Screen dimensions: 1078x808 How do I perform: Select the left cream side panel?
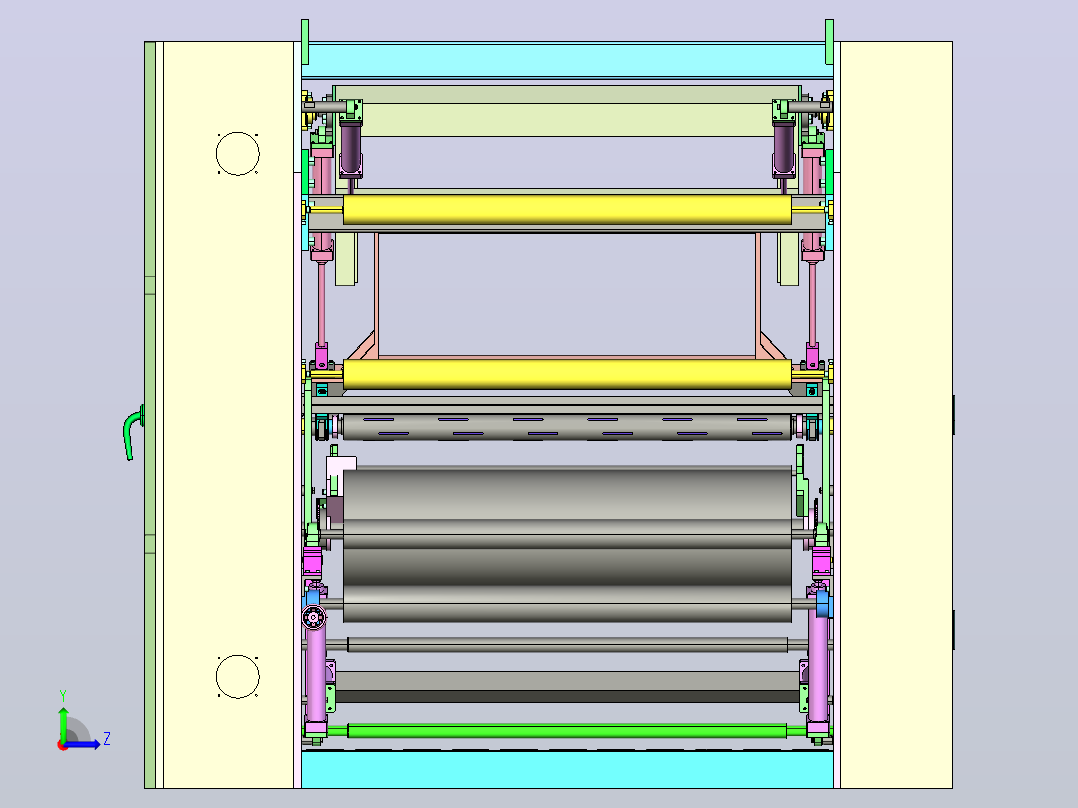(x=229, y=415)
